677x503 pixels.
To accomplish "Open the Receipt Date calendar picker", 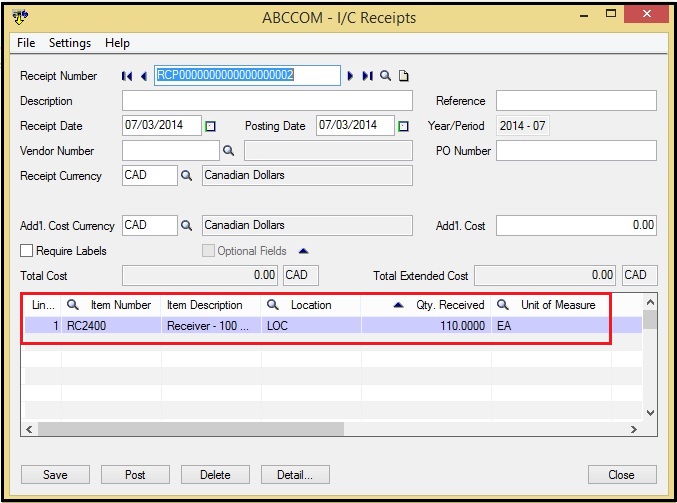I will [211, 126].
